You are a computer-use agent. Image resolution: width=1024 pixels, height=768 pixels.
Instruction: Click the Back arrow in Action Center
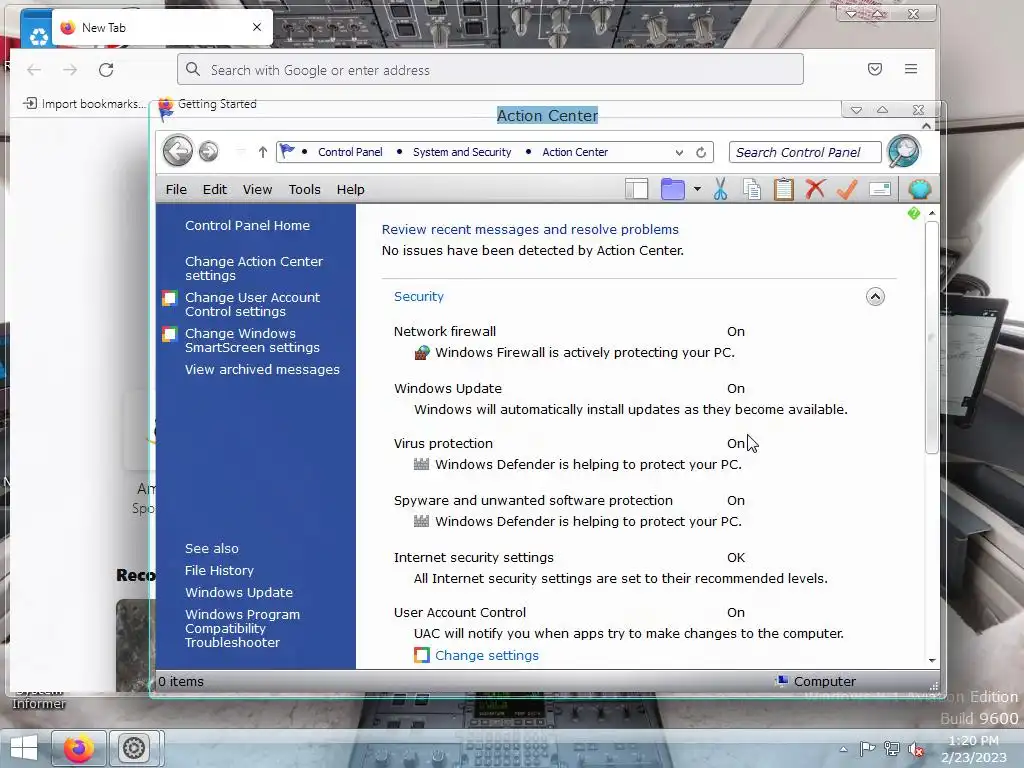177,152
